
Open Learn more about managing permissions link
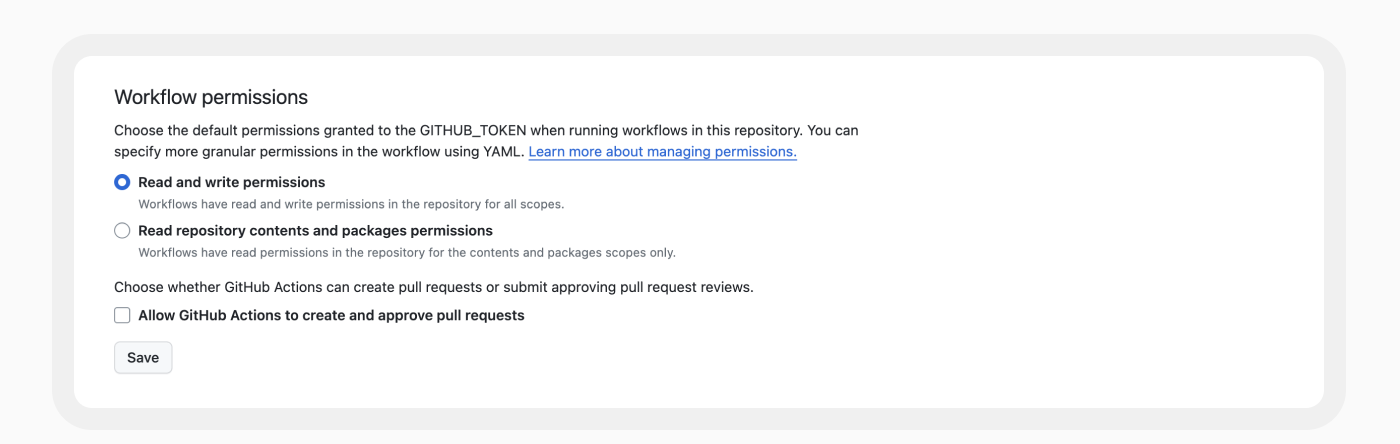[662, 152]
